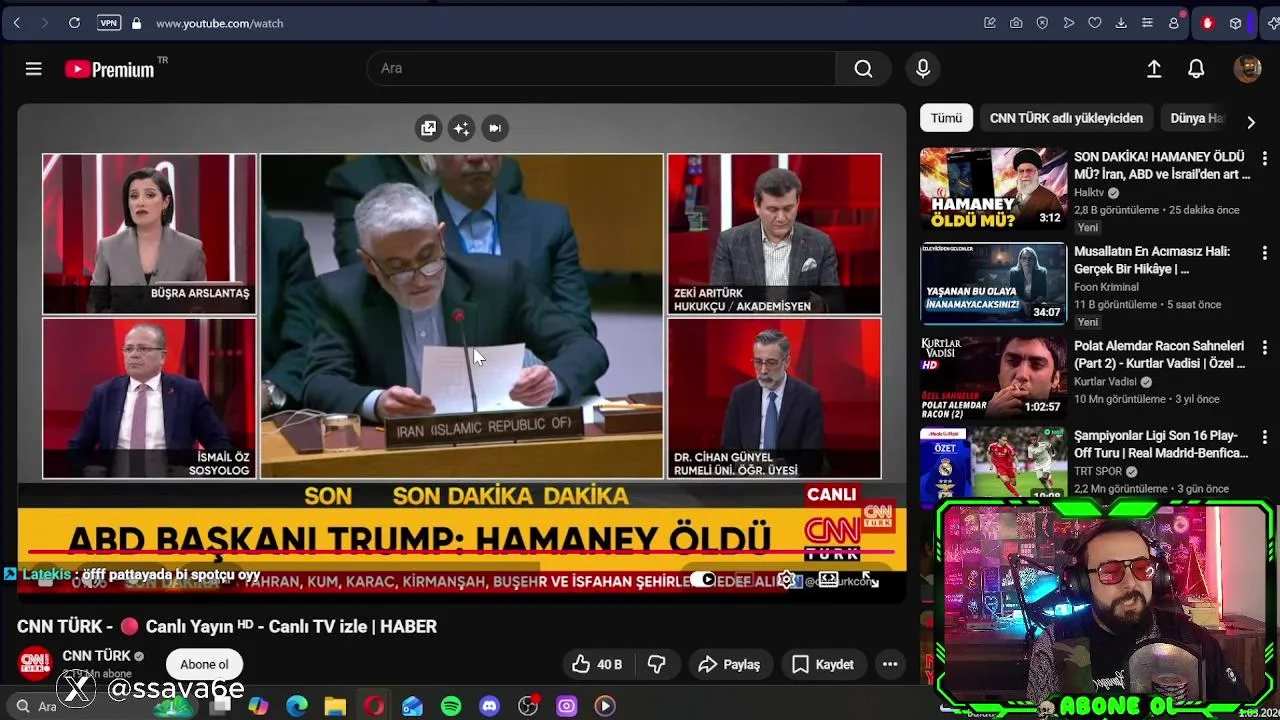Open the upload create icon
Image resolution: width=1280 pixels, height=720 pixels.
1154,68
